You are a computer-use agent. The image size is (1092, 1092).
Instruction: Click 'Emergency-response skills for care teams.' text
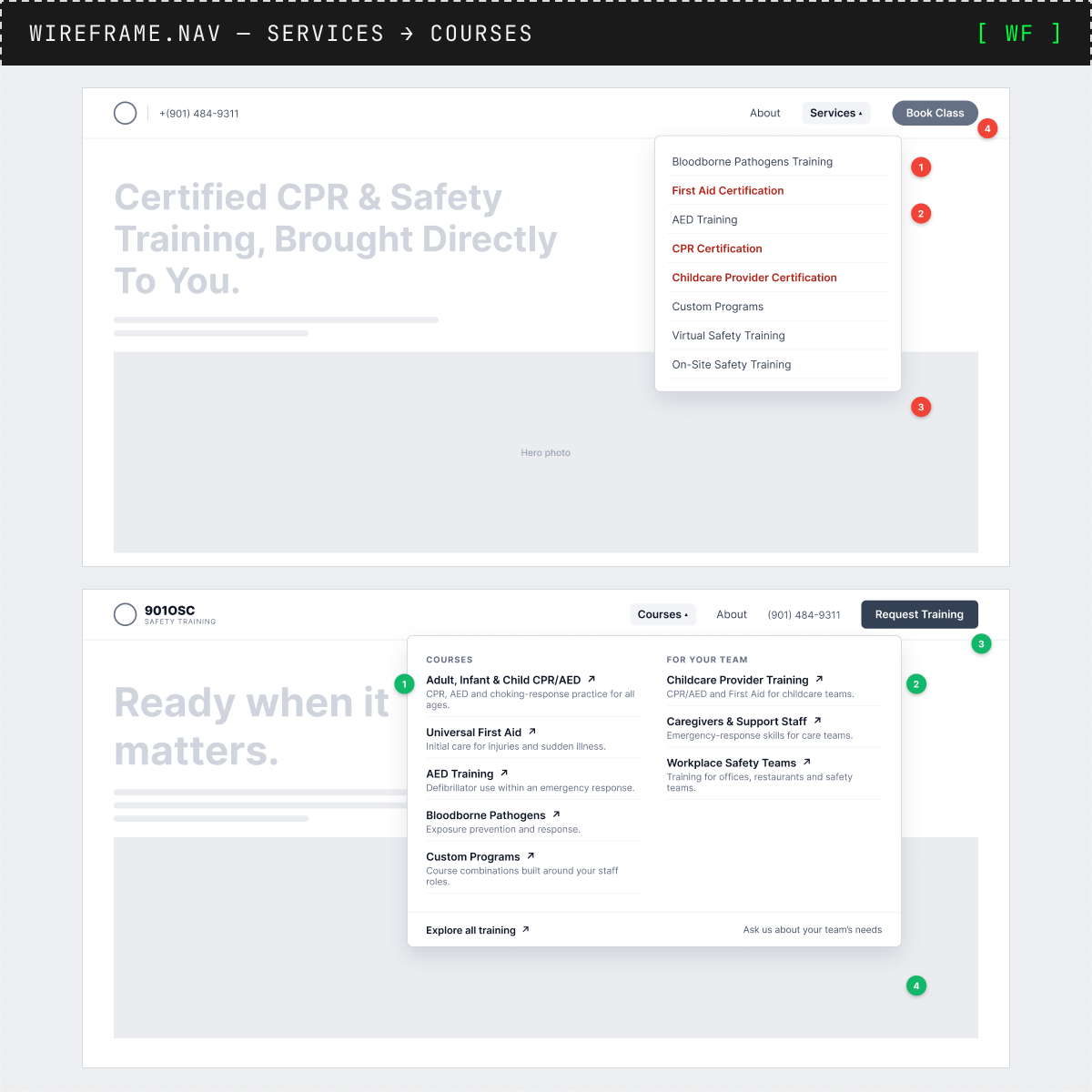click(x=760, y=735)
